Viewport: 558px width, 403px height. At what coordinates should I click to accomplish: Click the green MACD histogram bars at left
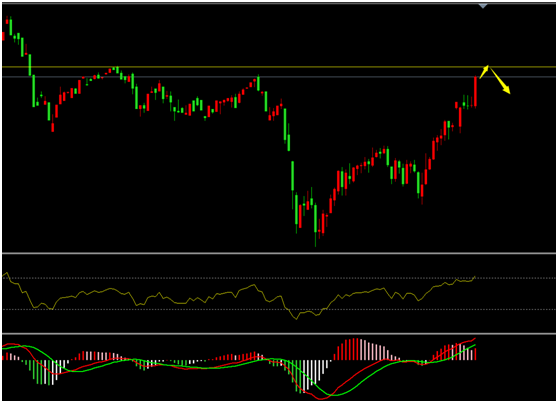point(40,372)
